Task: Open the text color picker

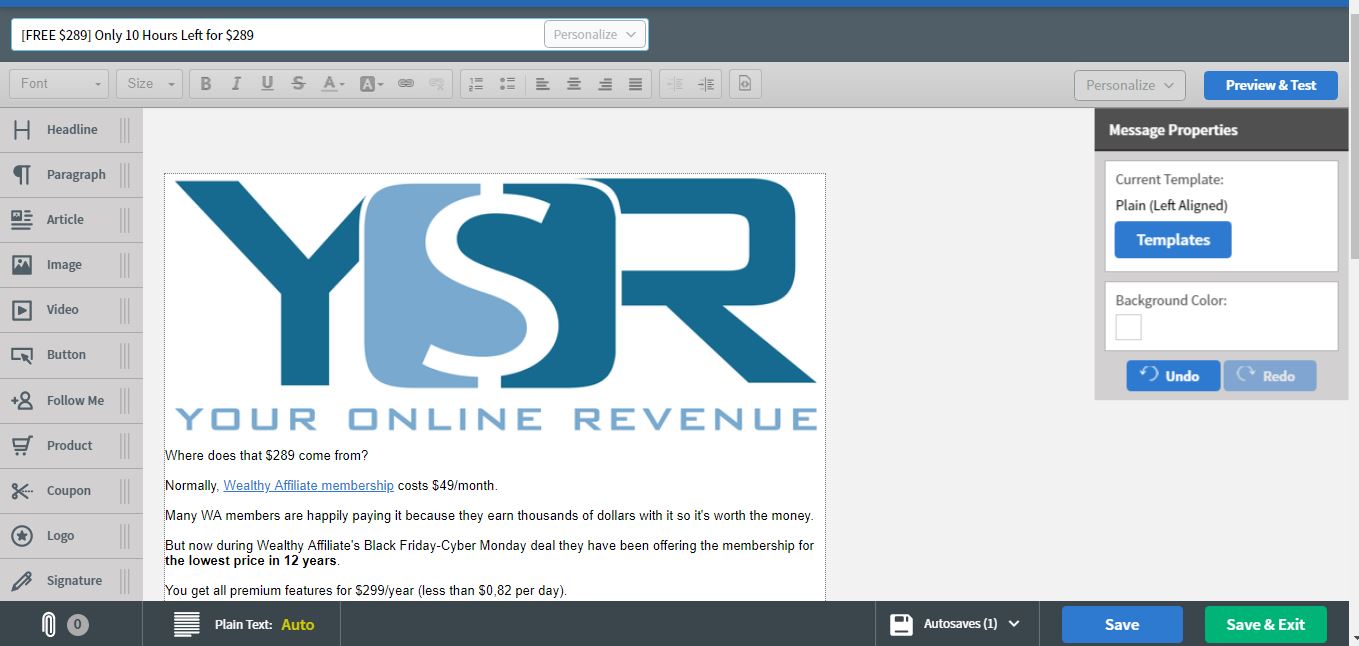Action: coord(333,84)
